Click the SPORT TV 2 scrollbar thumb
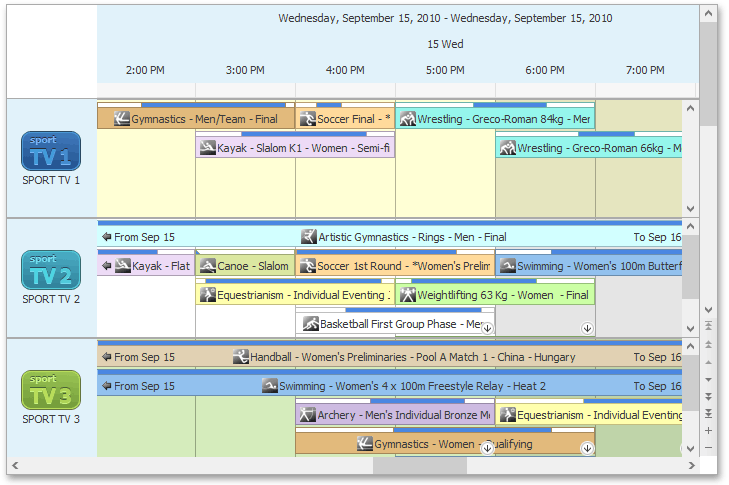The height and width of the screenshot is (485, 729). (690, 266)
